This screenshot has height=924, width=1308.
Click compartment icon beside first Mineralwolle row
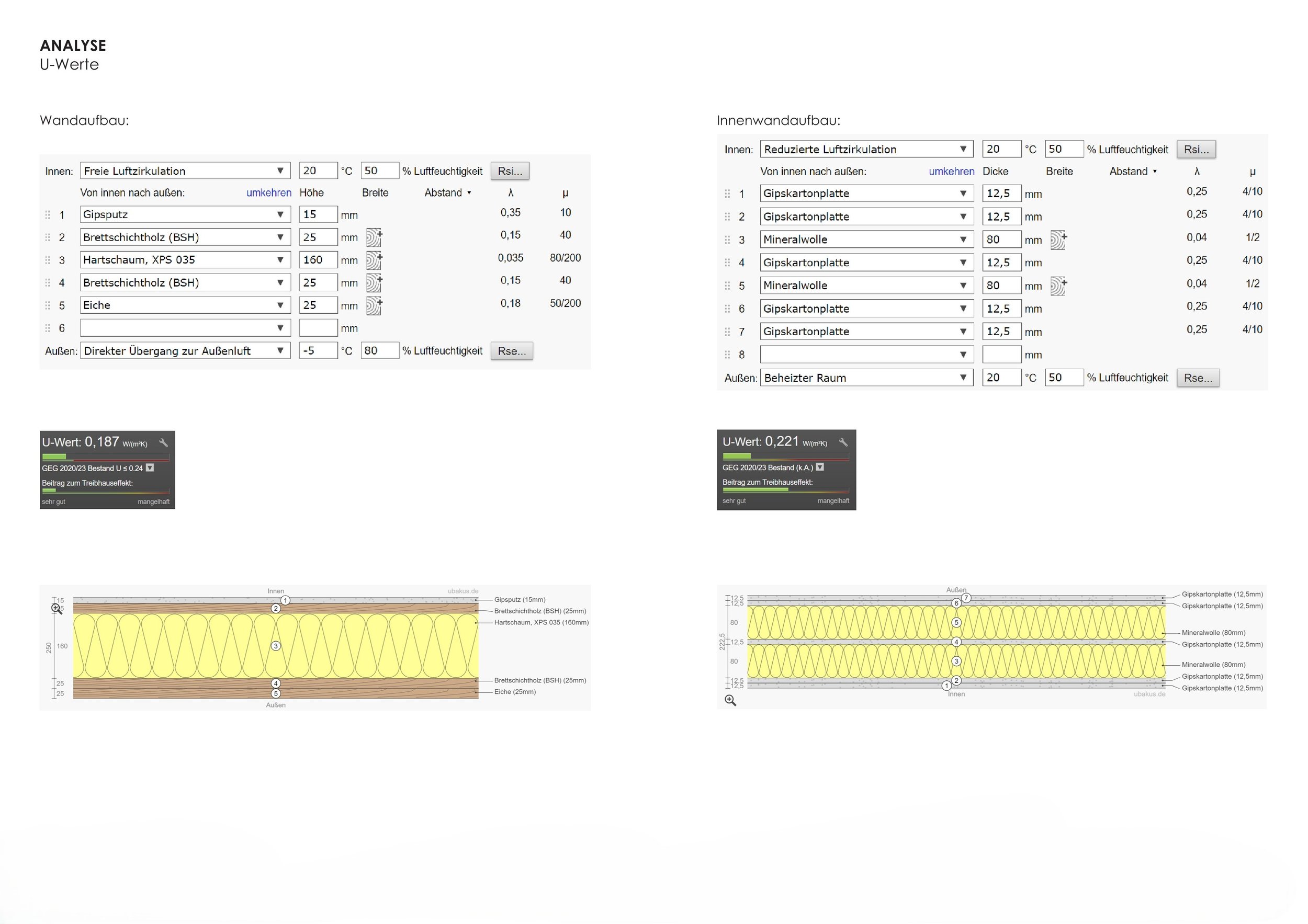(1058, 239)
